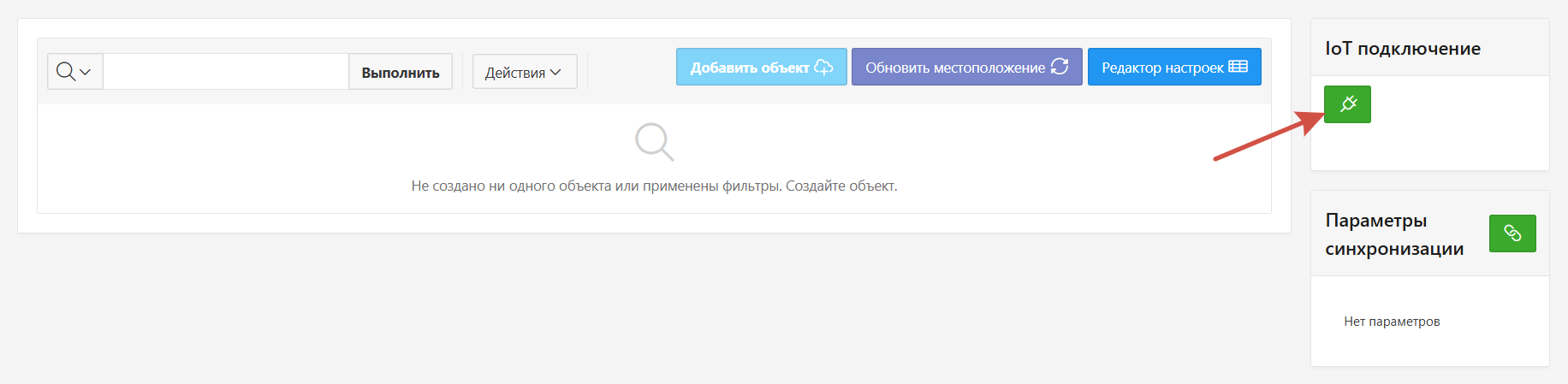Click the 'Параметры синхронизации' heading
Viewport: 1568px width, 384px height.
1394,234
